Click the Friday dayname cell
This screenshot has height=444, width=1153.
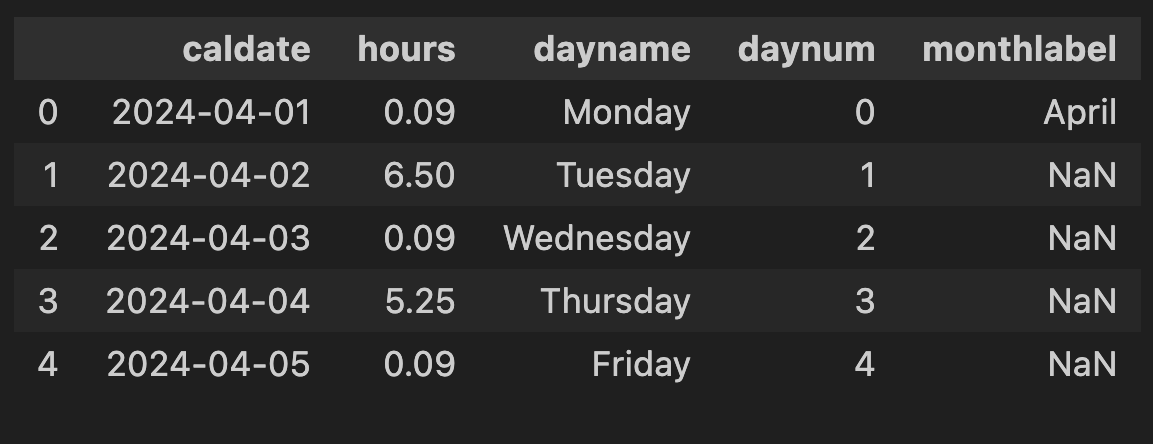(x=641, y=365)
